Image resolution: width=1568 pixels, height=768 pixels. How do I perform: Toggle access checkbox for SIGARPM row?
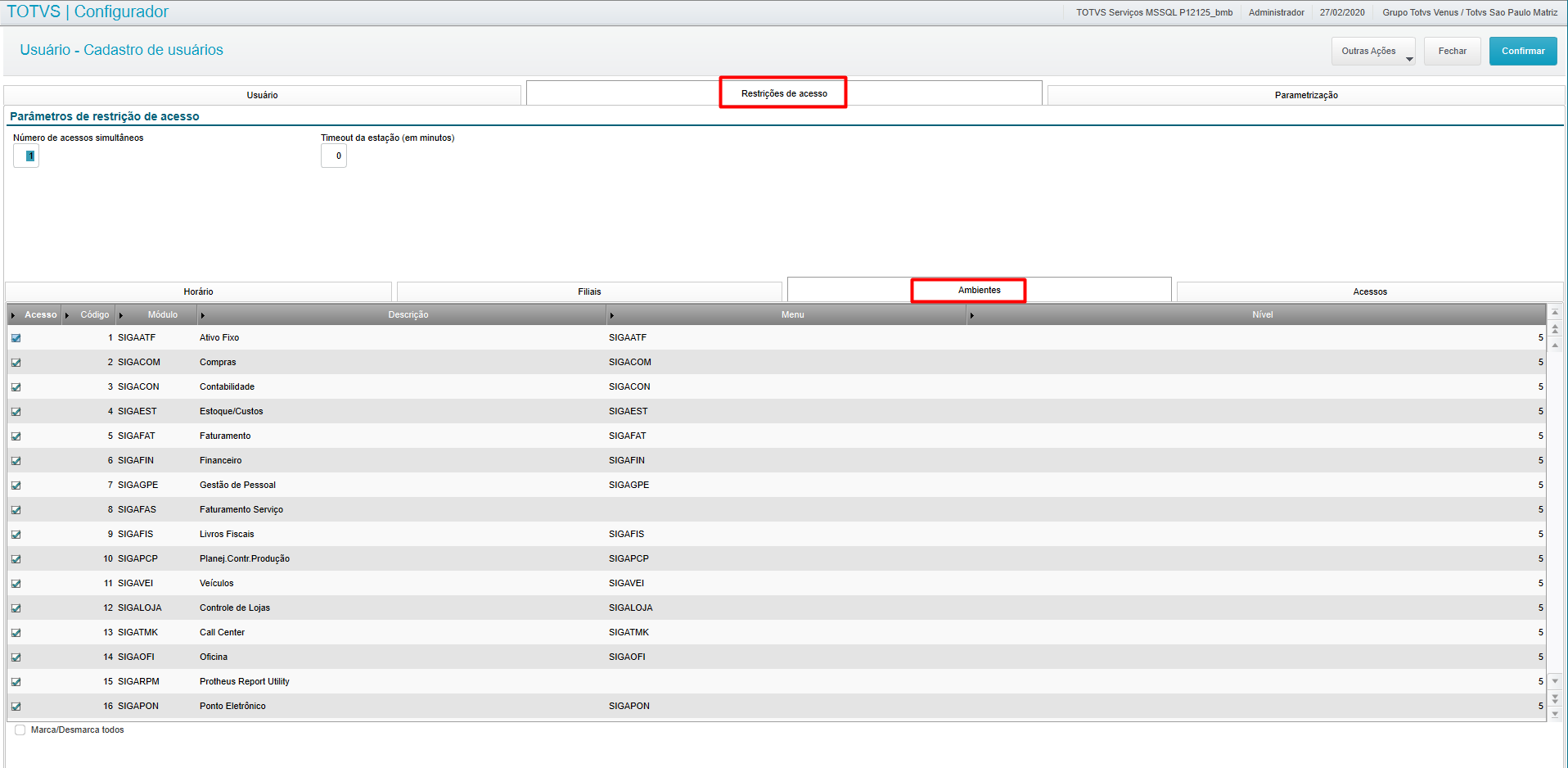tap(16, 682)
